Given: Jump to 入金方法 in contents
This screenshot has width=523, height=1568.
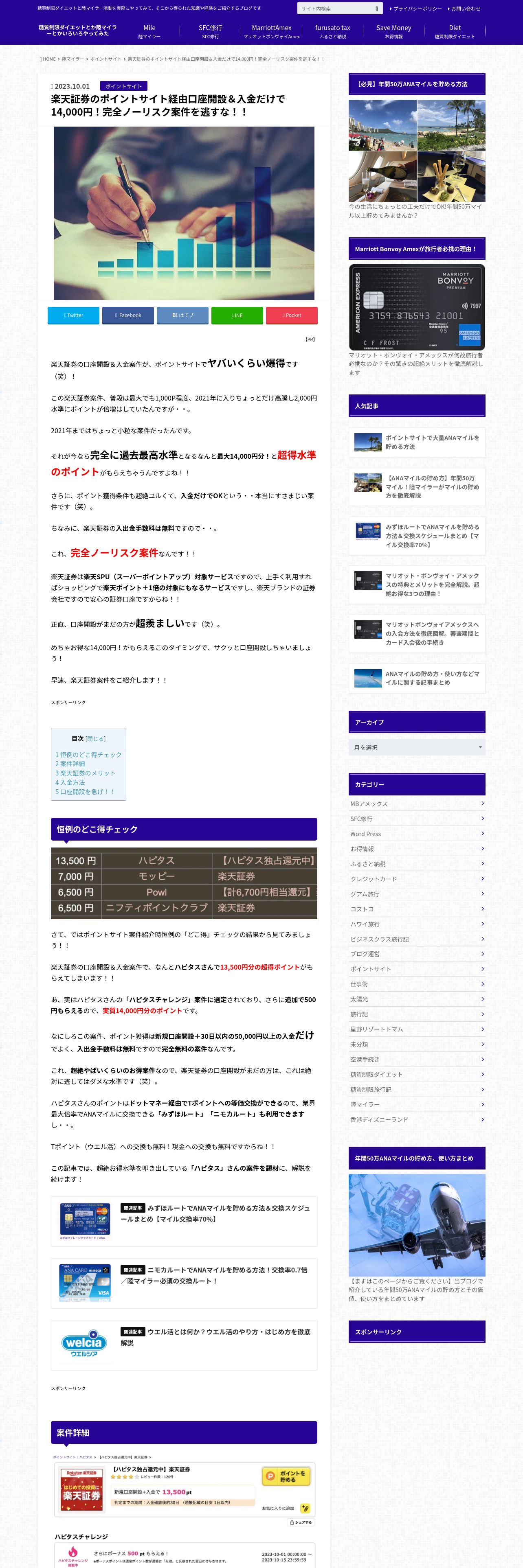Looking at the screenshot, I should [70, 782].
